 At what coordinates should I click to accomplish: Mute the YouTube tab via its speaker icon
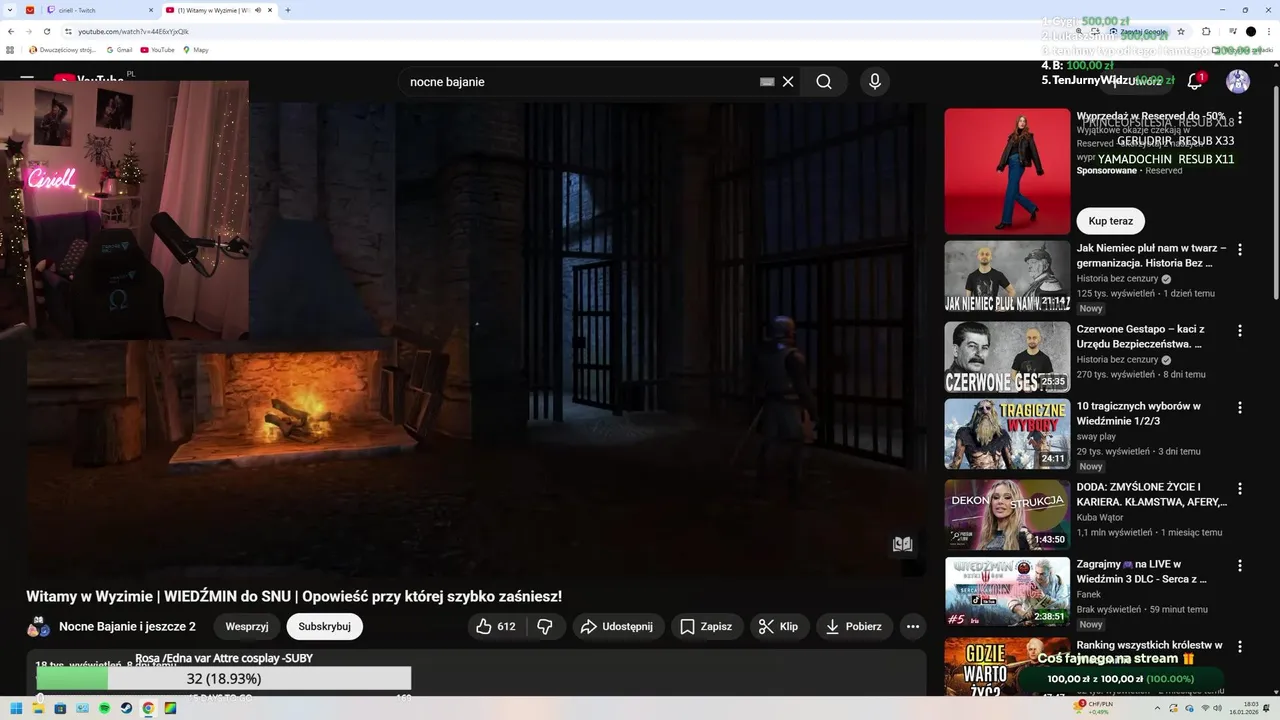click(258, 10)
